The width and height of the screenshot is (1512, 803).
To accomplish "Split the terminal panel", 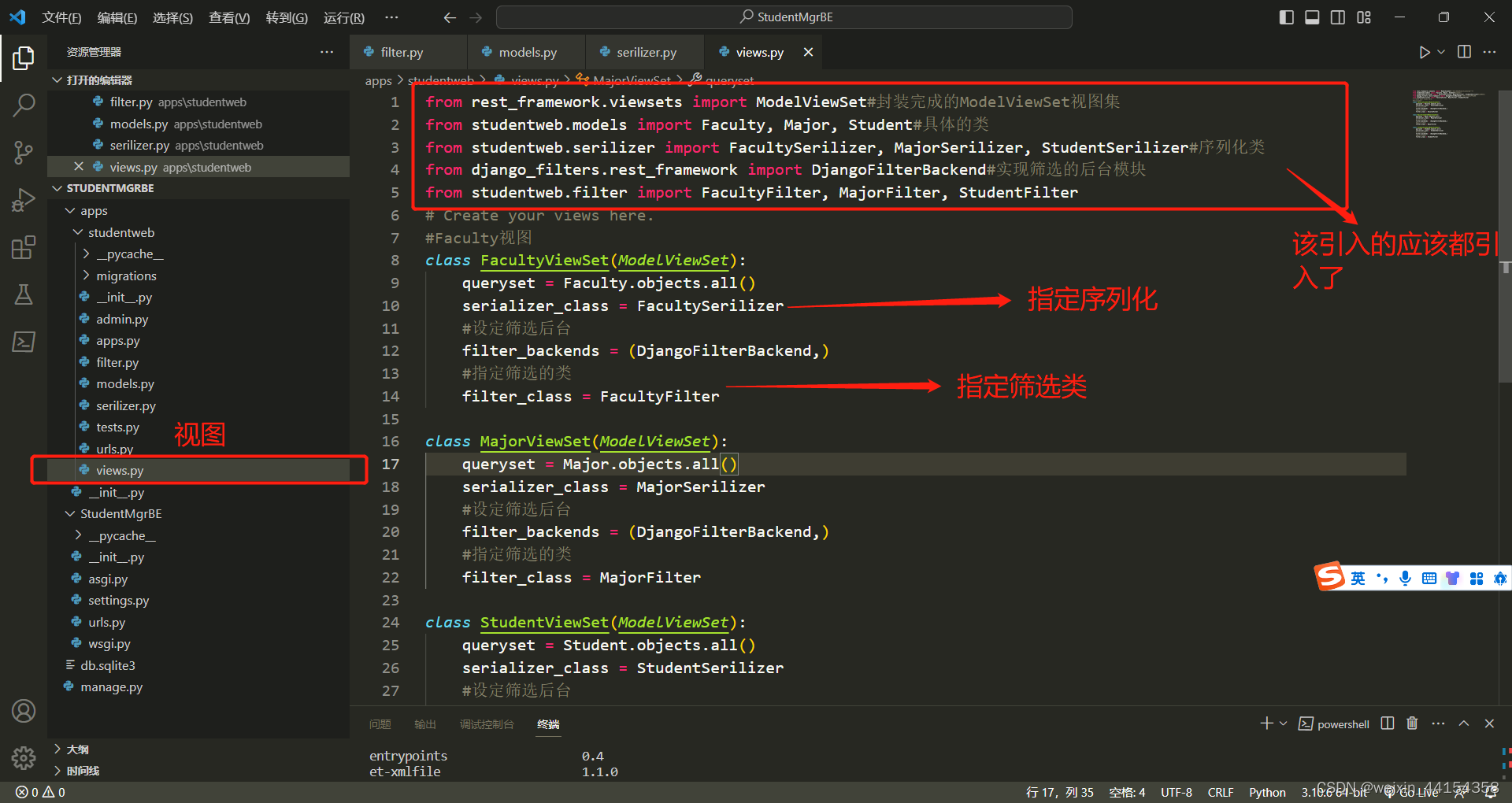I will tap(1388, 723).
